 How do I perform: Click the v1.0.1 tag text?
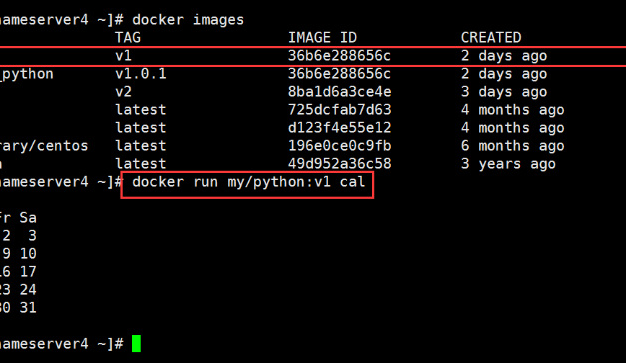[141, 74]
